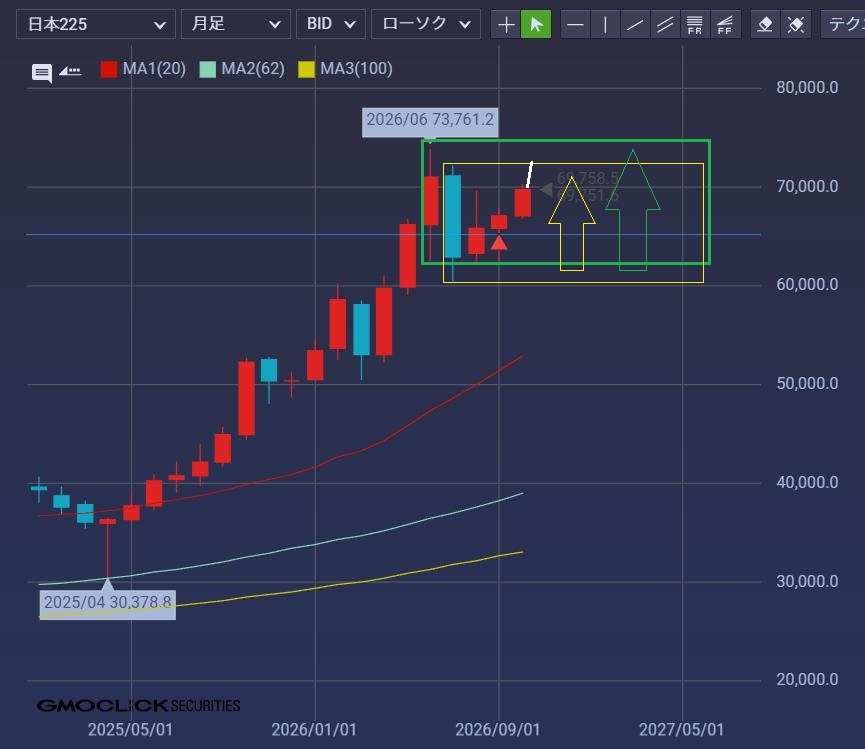Click the erase-all drawings icon

click(x=795, y=24)
